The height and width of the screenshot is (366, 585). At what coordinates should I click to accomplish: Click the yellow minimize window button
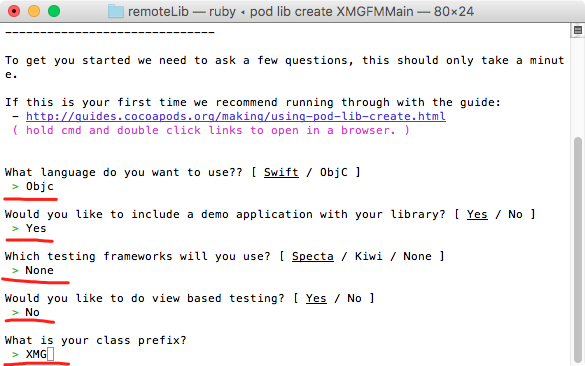click(x=34, y=11)
